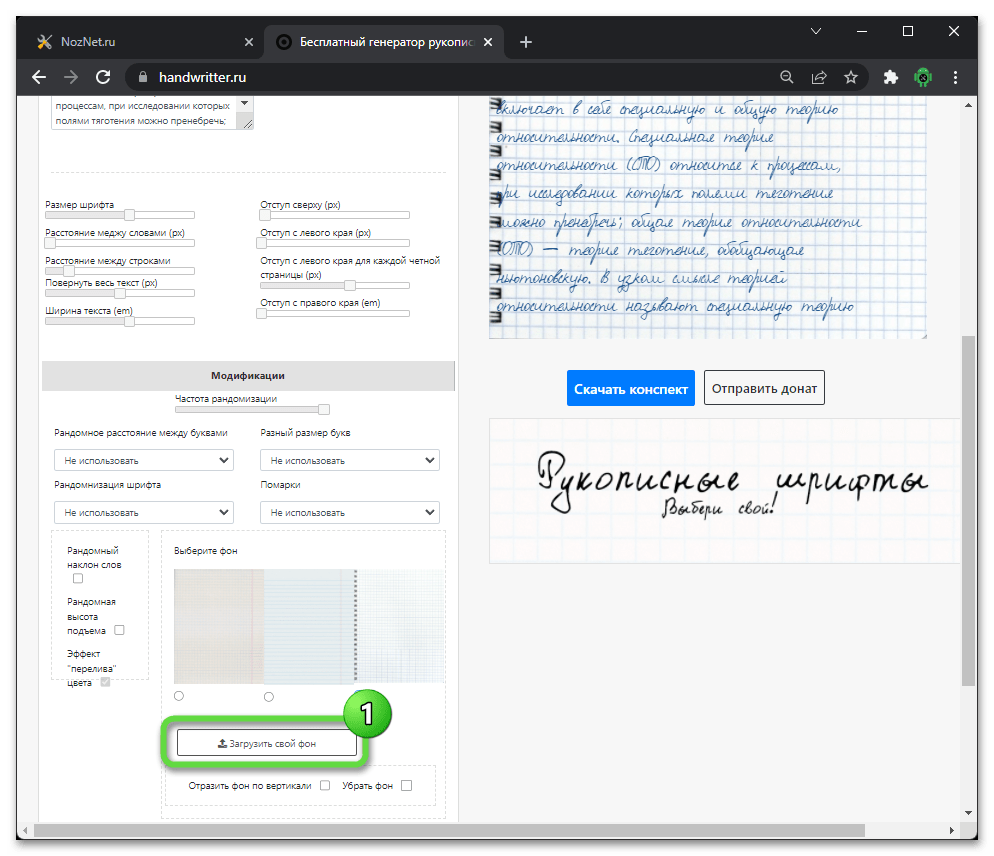994x856 pixels.
Task: Expand the 'Помарки' dropdown
Action: 349,513
